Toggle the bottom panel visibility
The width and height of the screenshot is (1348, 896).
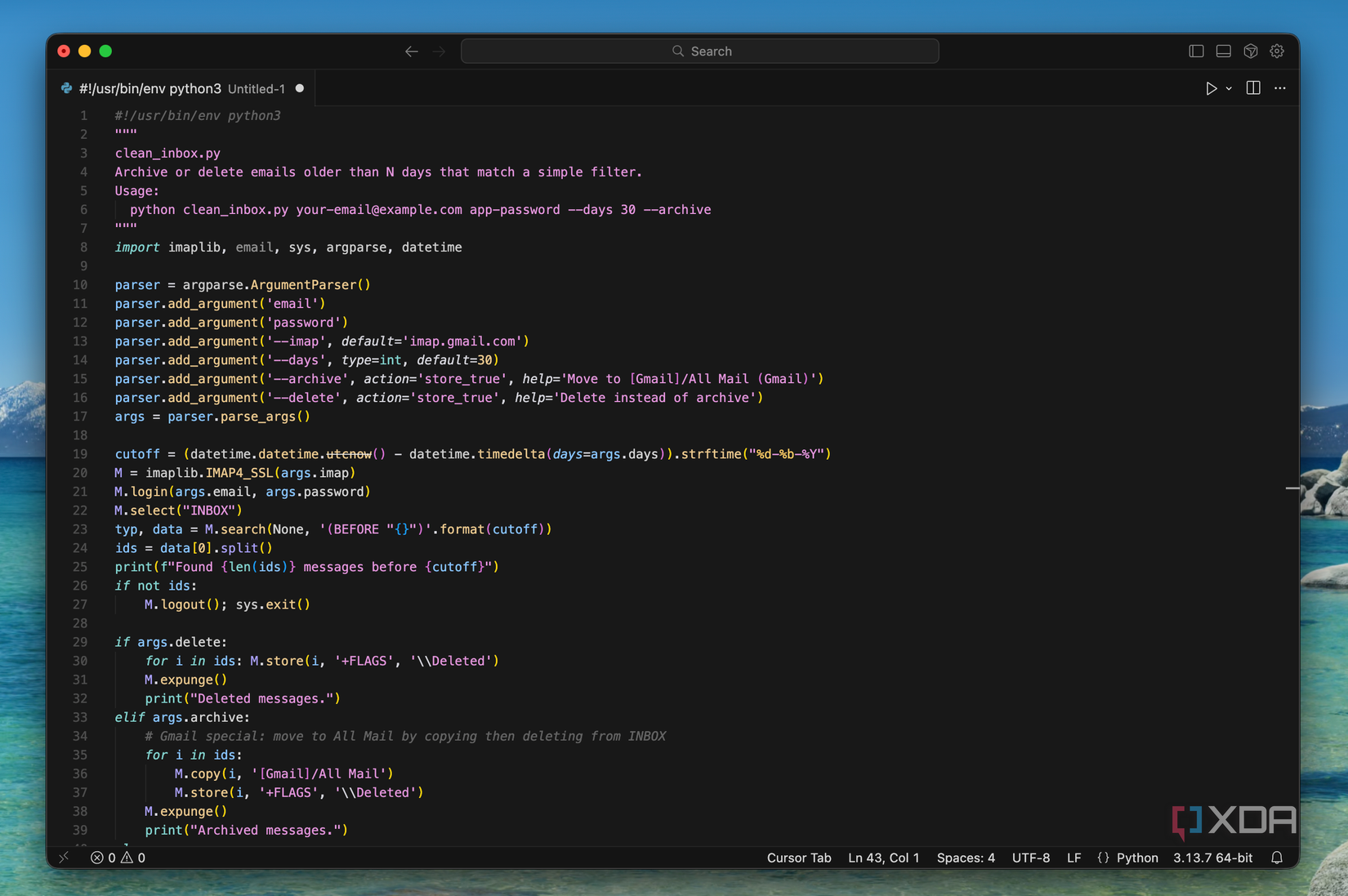pos(1223,51)
